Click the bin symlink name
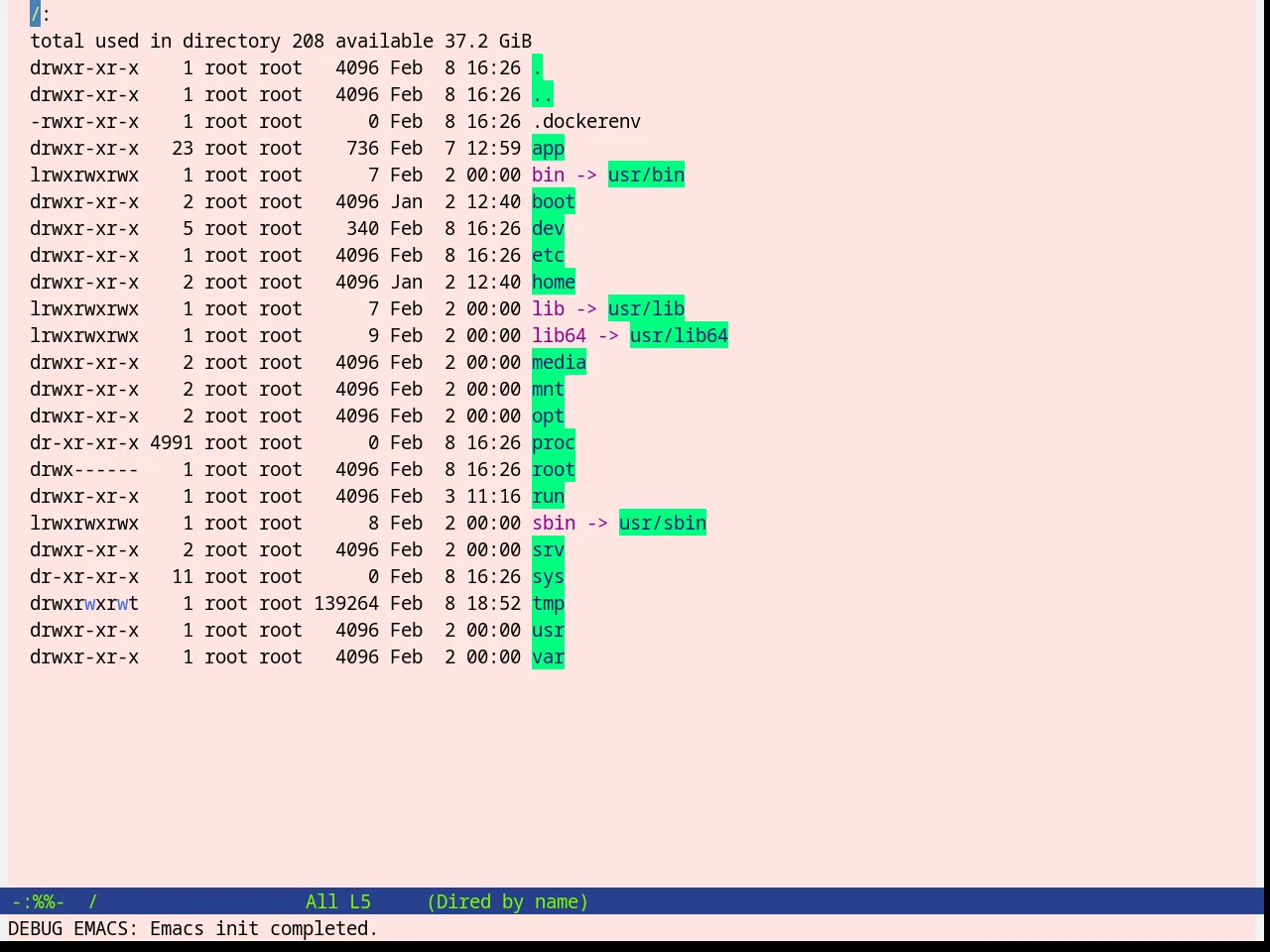 tap(548, 176)
